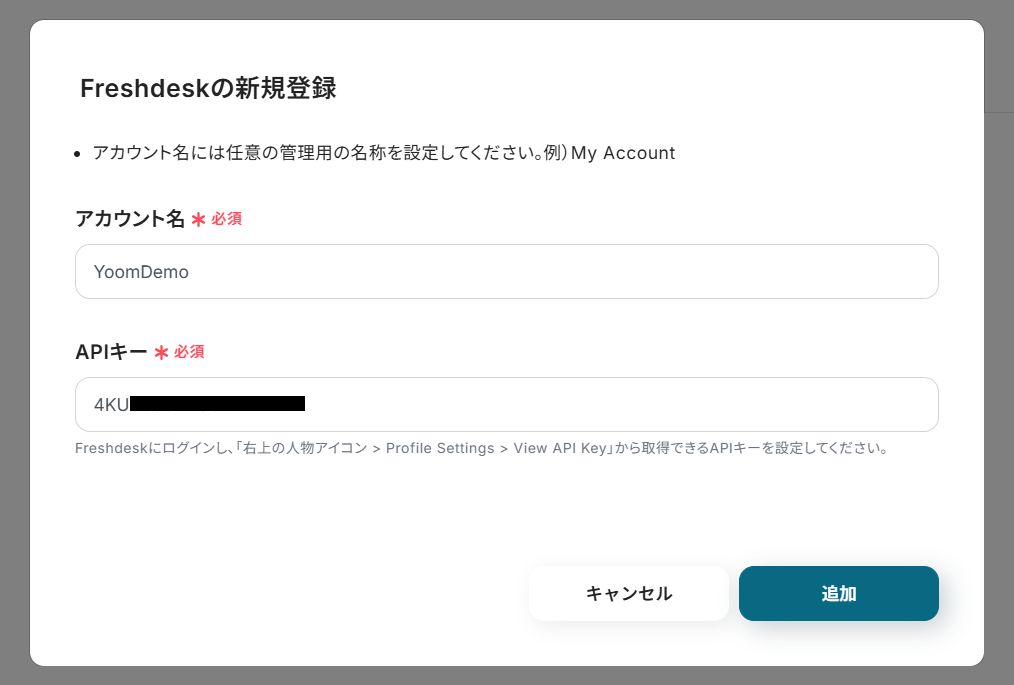Click the 必須 badge next to アカウント名
1014x685 pixels.
point(226,219)
